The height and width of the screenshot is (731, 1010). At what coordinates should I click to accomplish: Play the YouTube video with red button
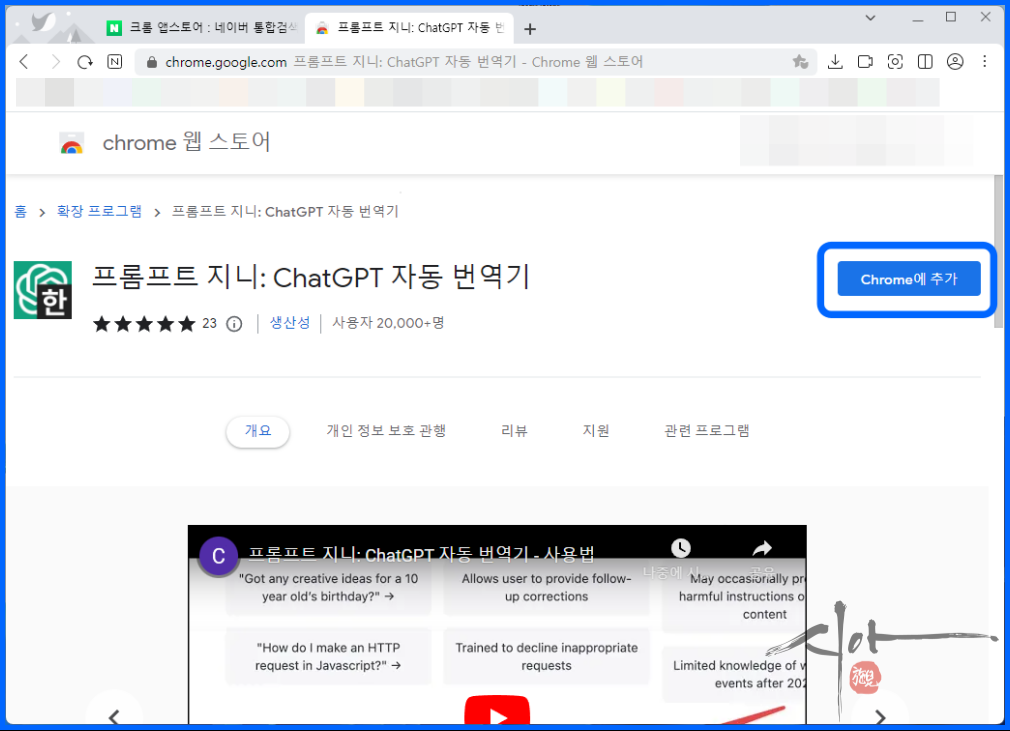(x=497, y=710)
